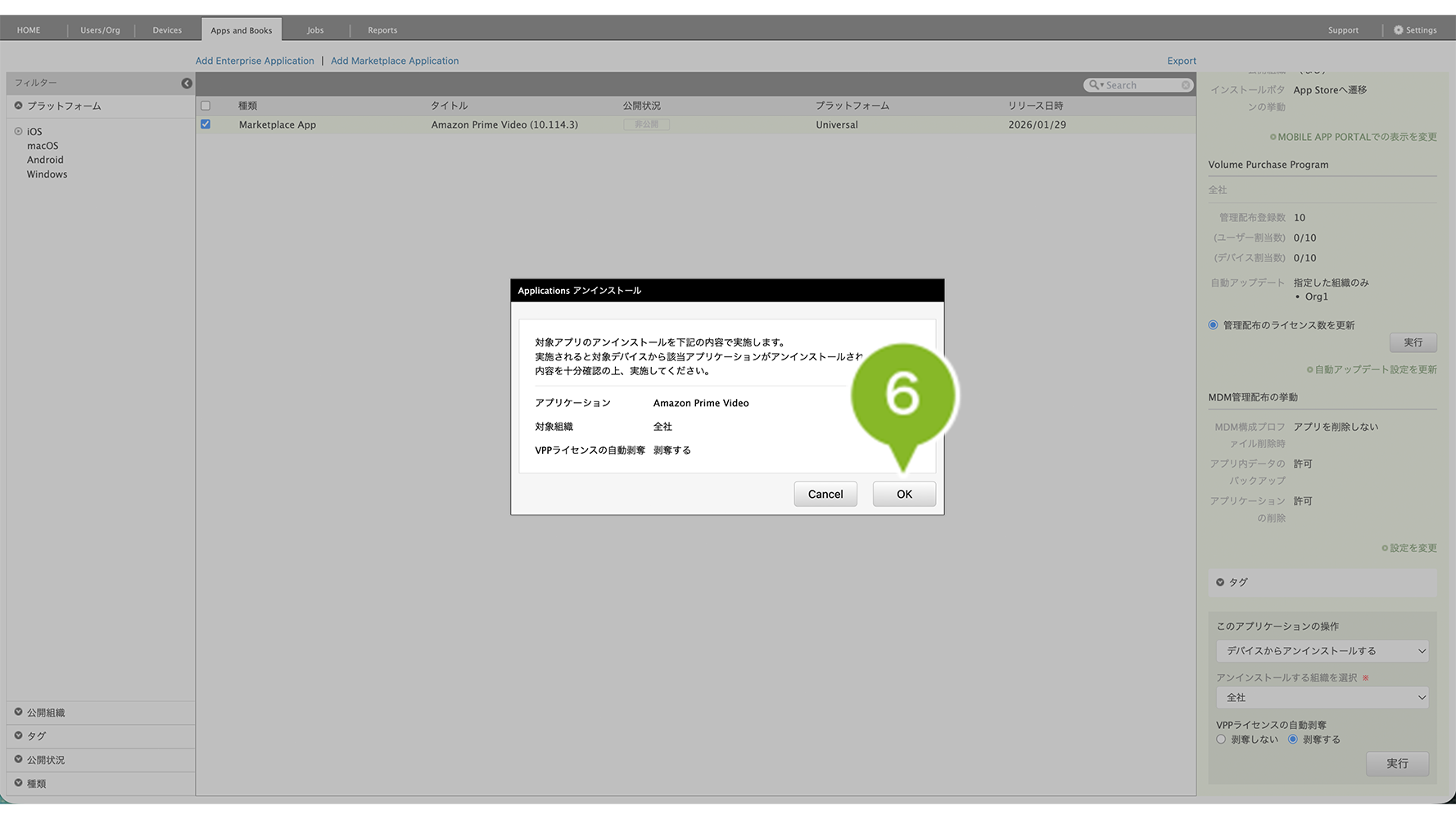The image size is (1456, 819).
Task: Tick the select-all header checkbox
Action: [206, 106]
